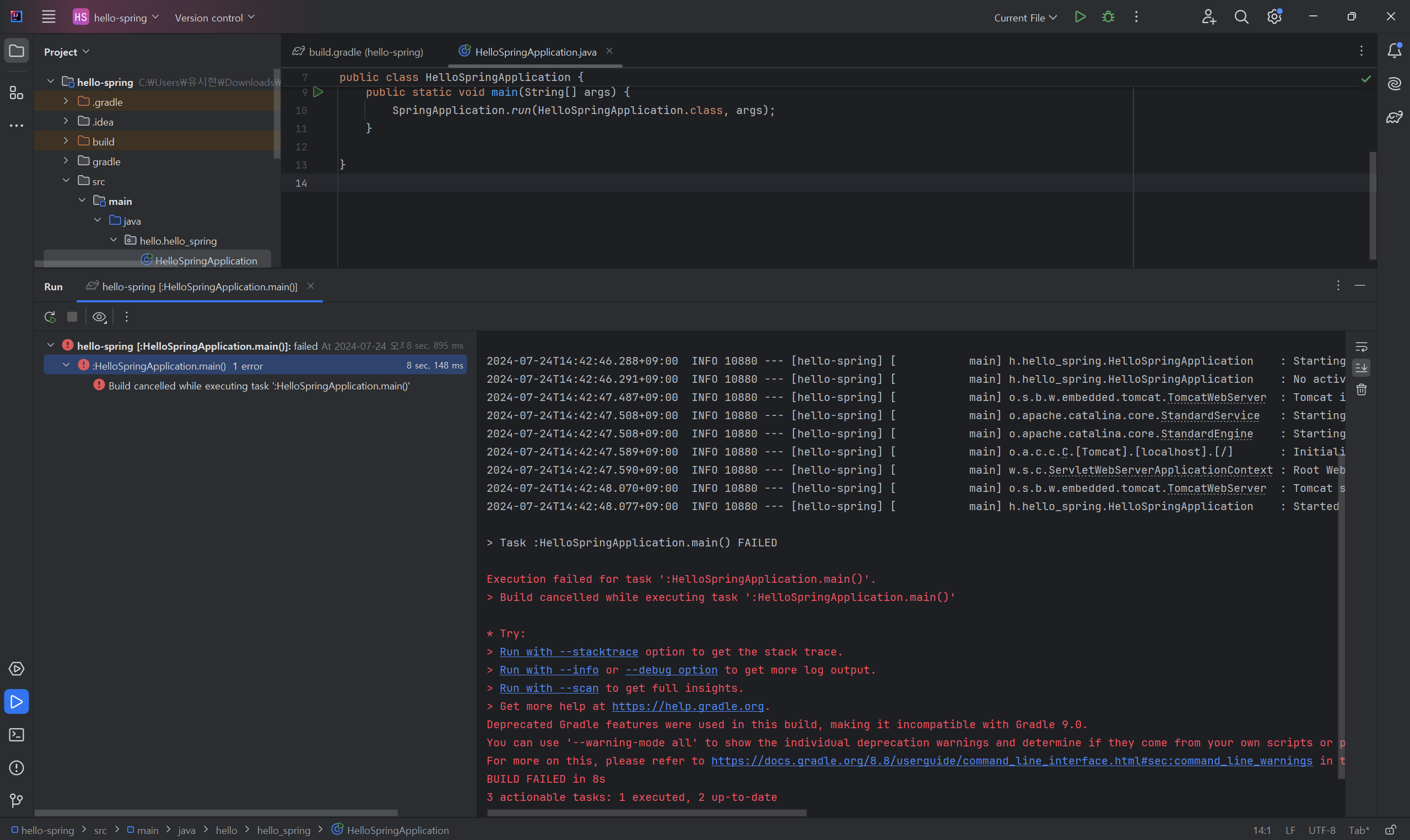1410x840 pixels.
Task: Close the HelloSpringApplication.java tab
Action: [x=609, y=51]
